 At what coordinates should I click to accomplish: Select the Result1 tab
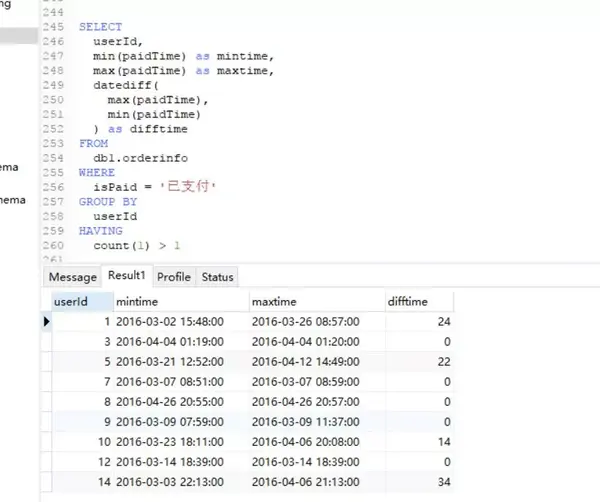pyautogui.click(x=127, y=275)
